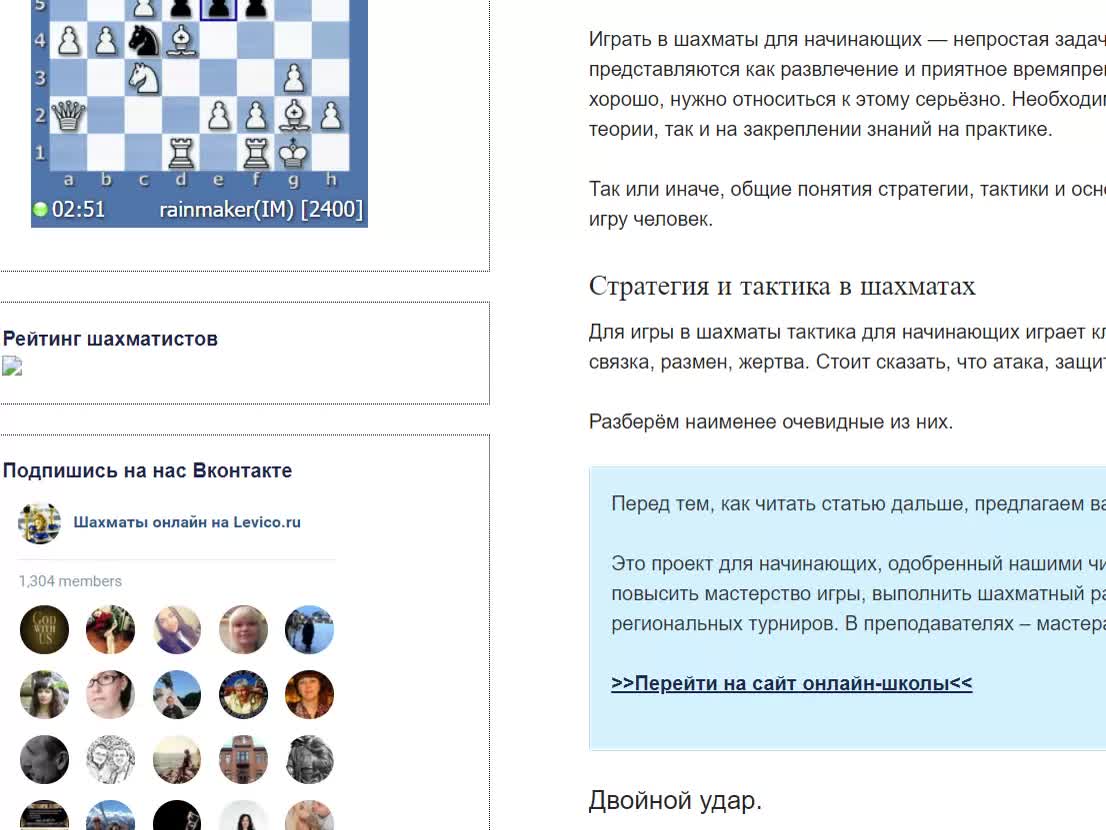The width and height of the screenshot is (1106, 830).
Task: Follow the Перейти на сайт онлайн-школы link
Action: tap(791, 683)
